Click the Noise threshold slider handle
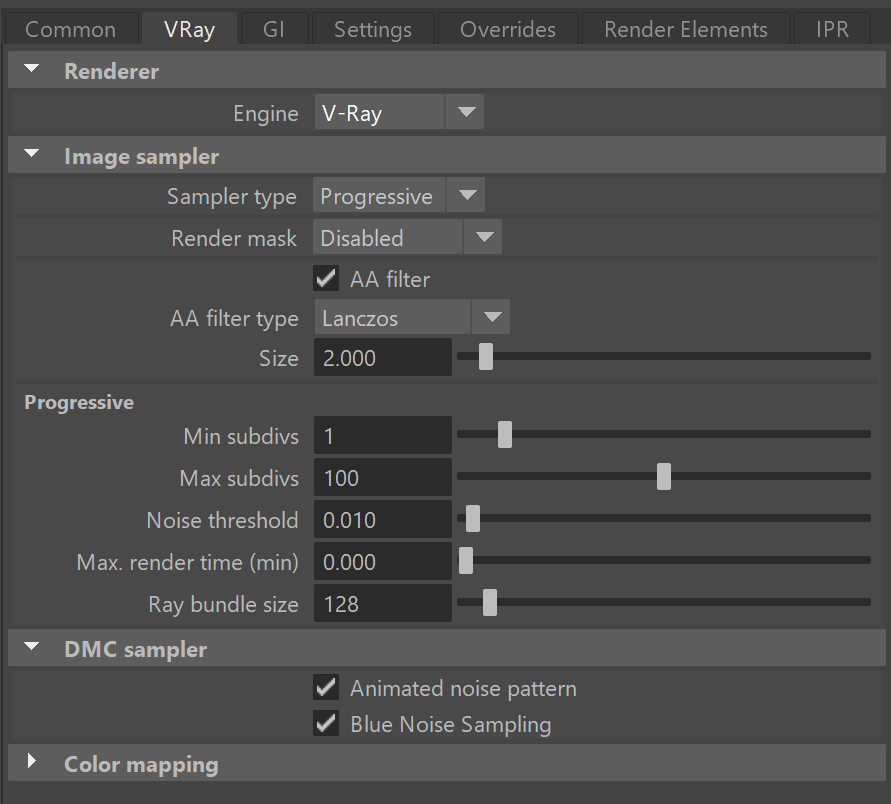Screen dimensions: 891x804 [x=473, y=518]
